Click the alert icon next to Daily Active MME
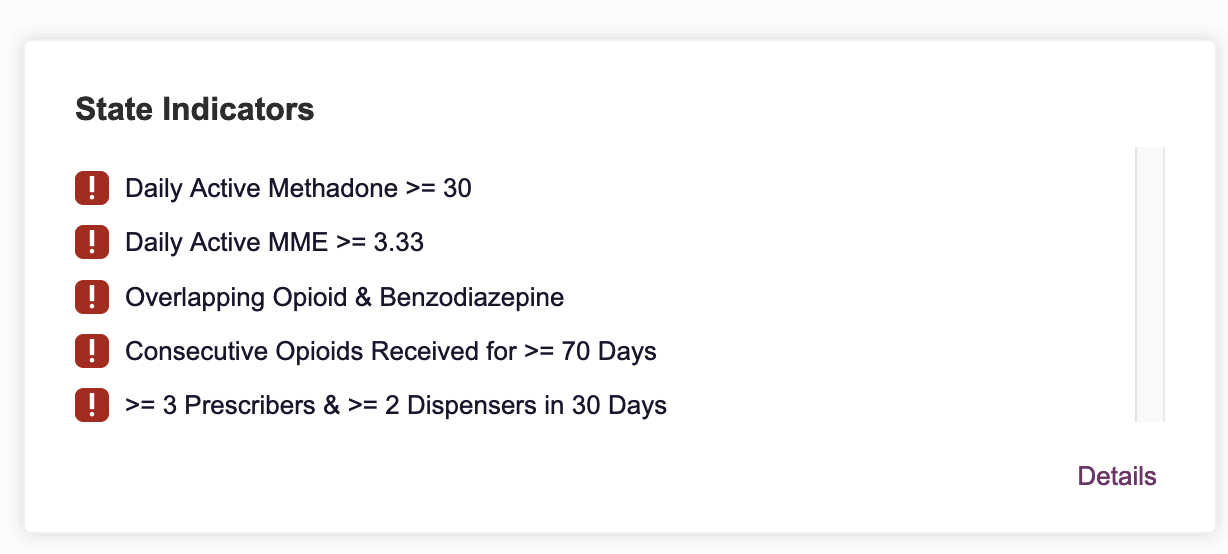Screen dimensions: 1228x554 92,242
